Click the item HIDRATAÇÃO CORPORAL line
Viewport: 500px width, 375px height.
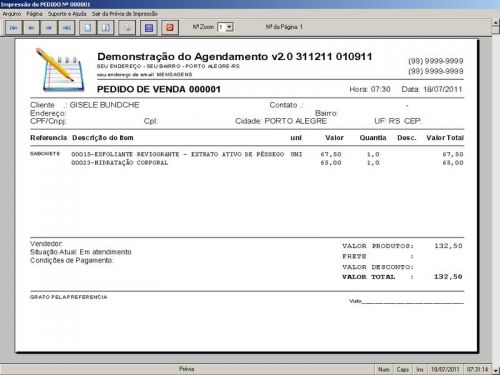[120, 163]
